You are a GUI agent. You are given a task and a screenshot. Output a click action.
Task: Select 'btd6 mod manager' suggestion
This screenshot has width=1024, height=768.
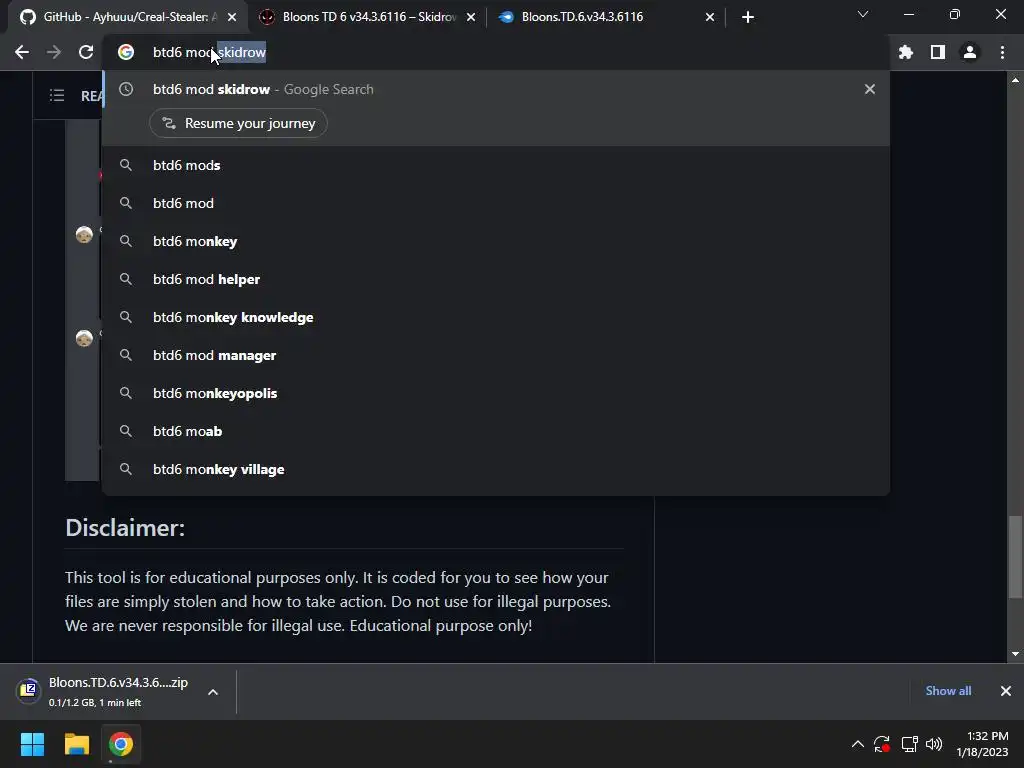pos(495,355)
